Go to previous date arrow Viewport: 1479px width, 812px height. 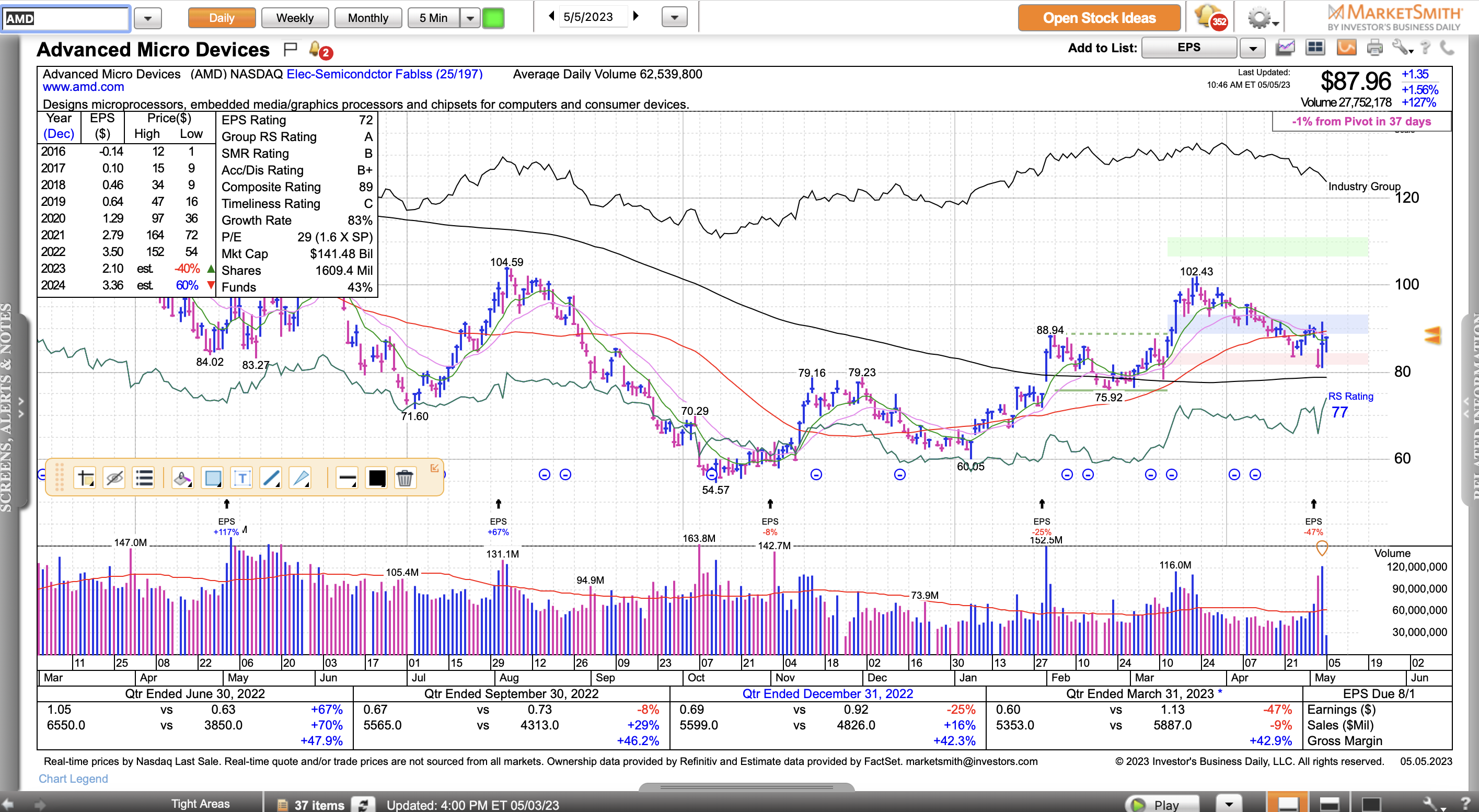click(551, 16)
